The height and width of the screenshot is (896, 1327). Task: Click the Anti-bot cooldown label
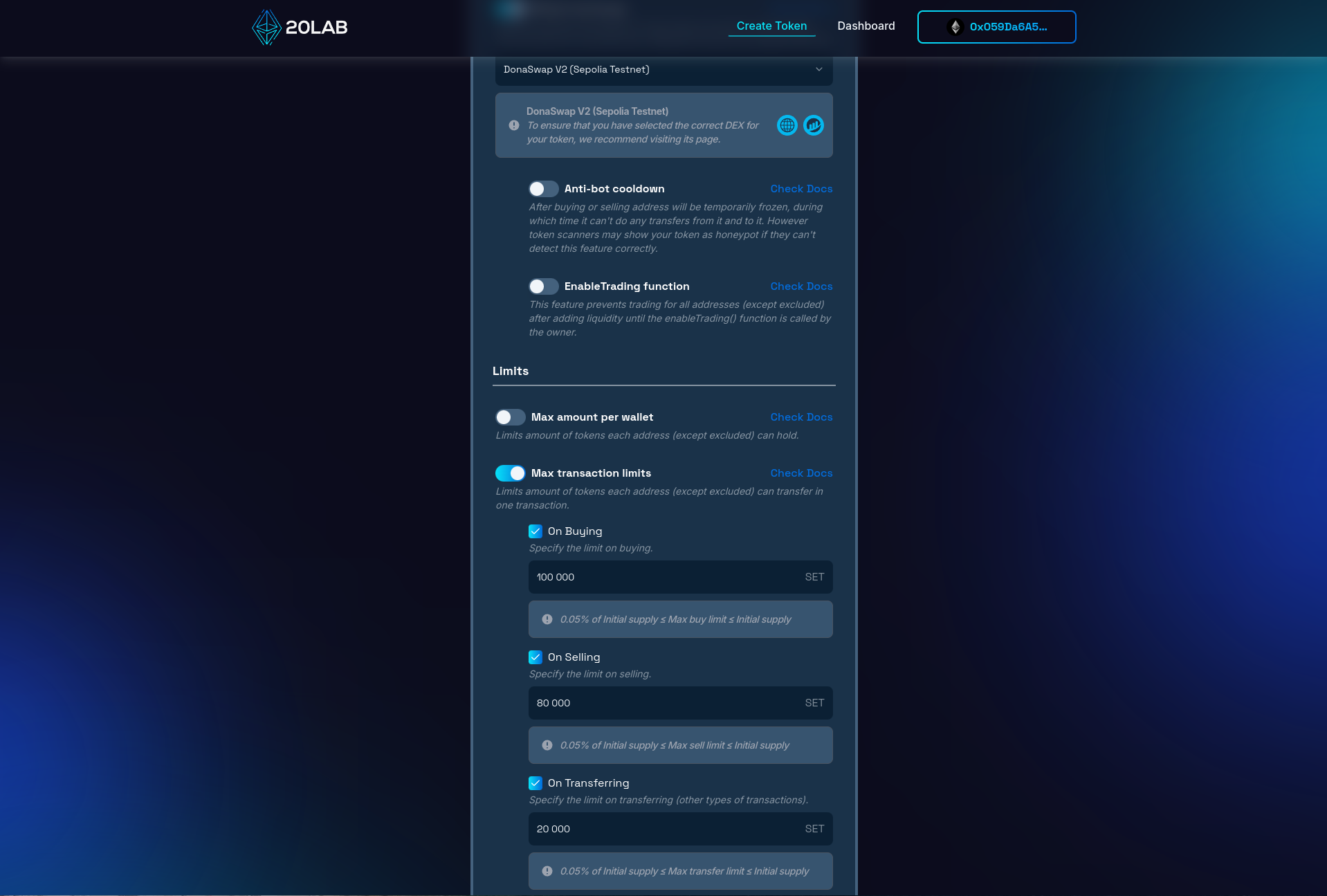tap(614, 189)
